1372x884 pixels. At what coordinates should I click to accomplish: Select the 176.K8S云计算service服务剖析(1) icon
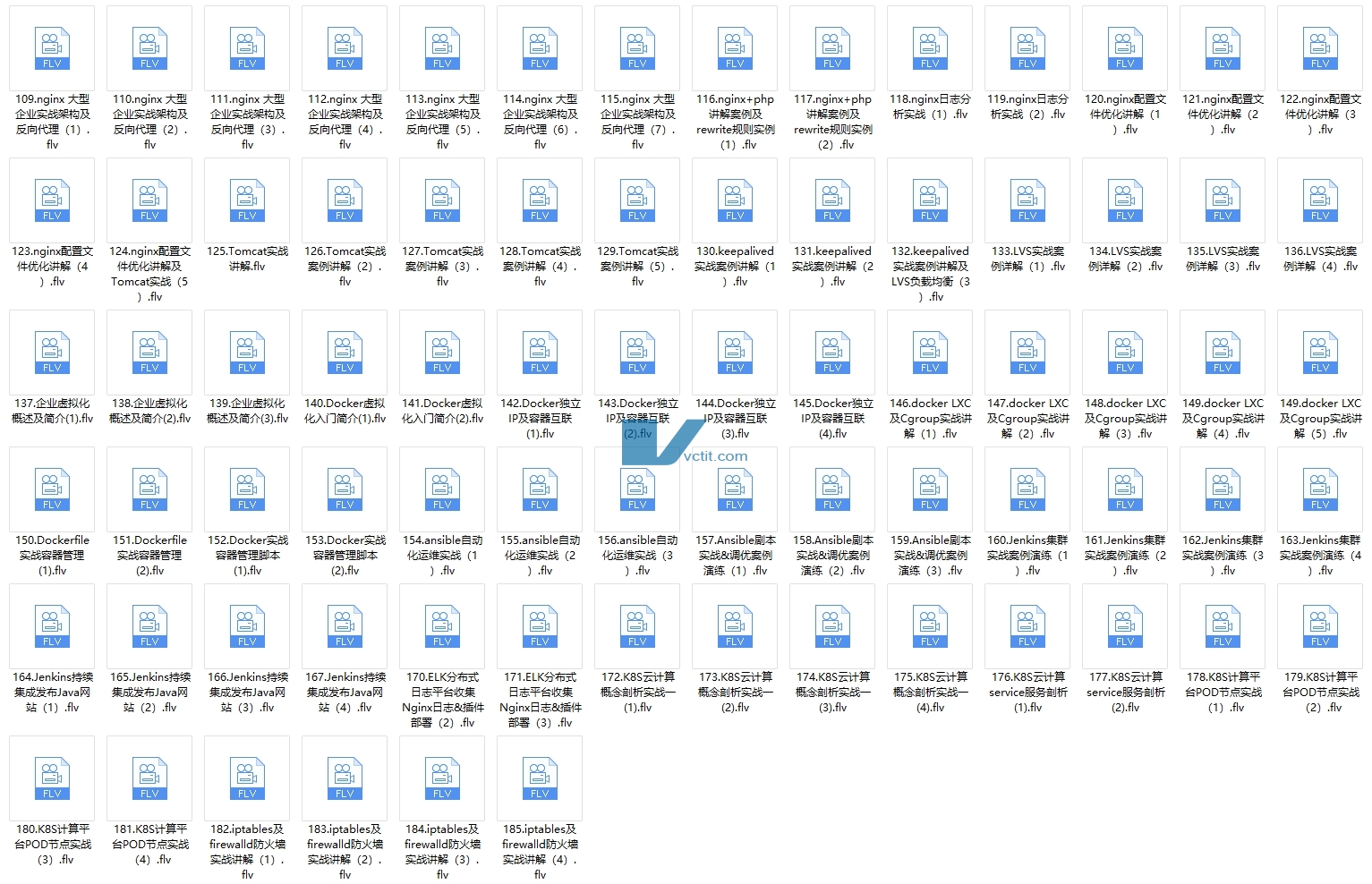coord(1027,626)
